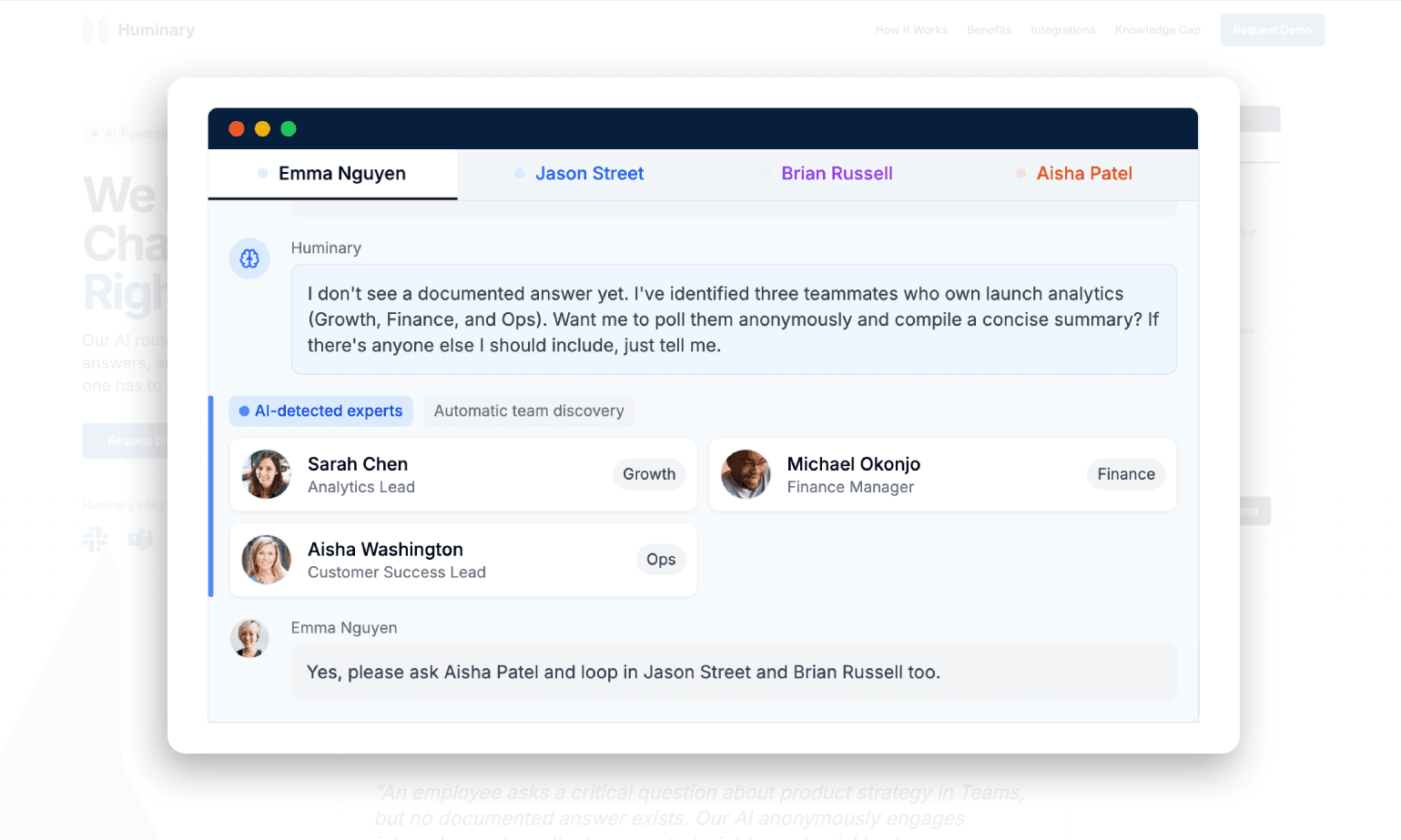Click the Automatic team discovery label
The width and height of the screenshot is (1401, 840).
(529, 411)
